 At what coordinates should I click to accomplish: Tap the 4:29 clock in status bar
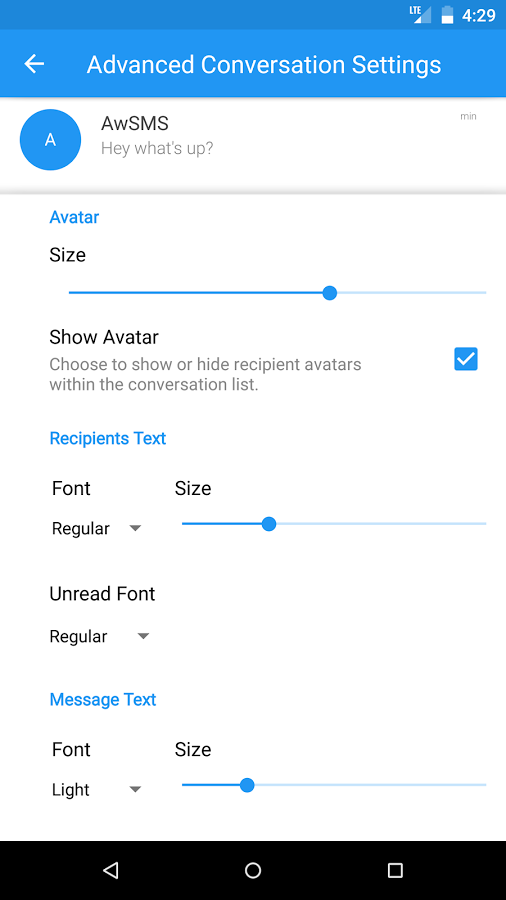[478, 15]
